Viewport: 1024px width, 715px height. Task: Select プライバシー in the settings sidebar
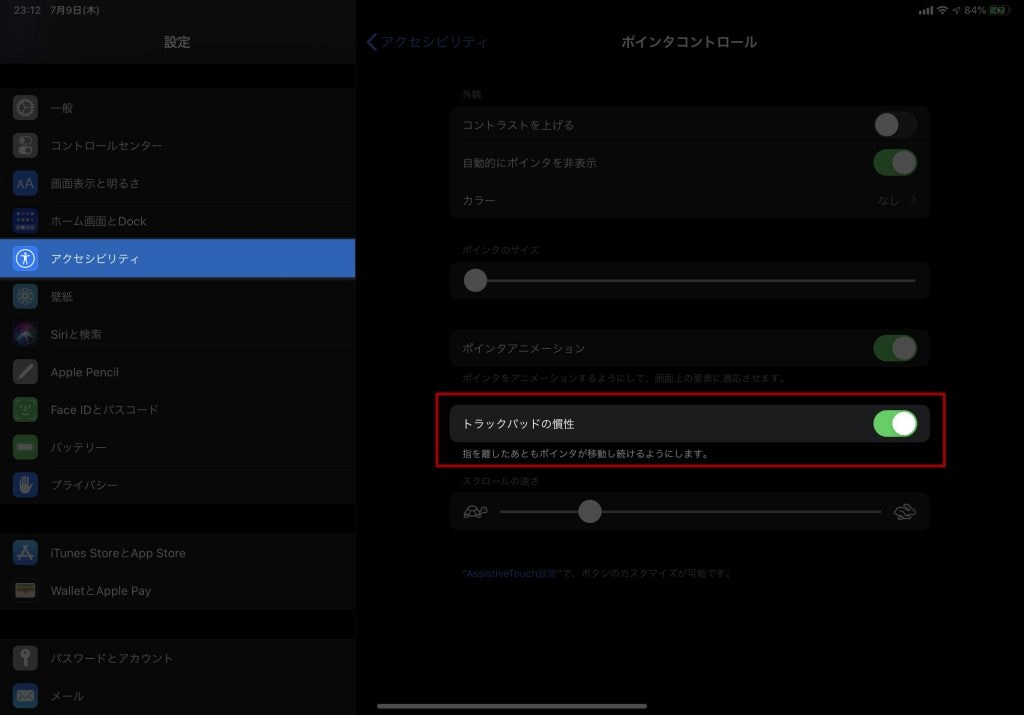[84, 485]
